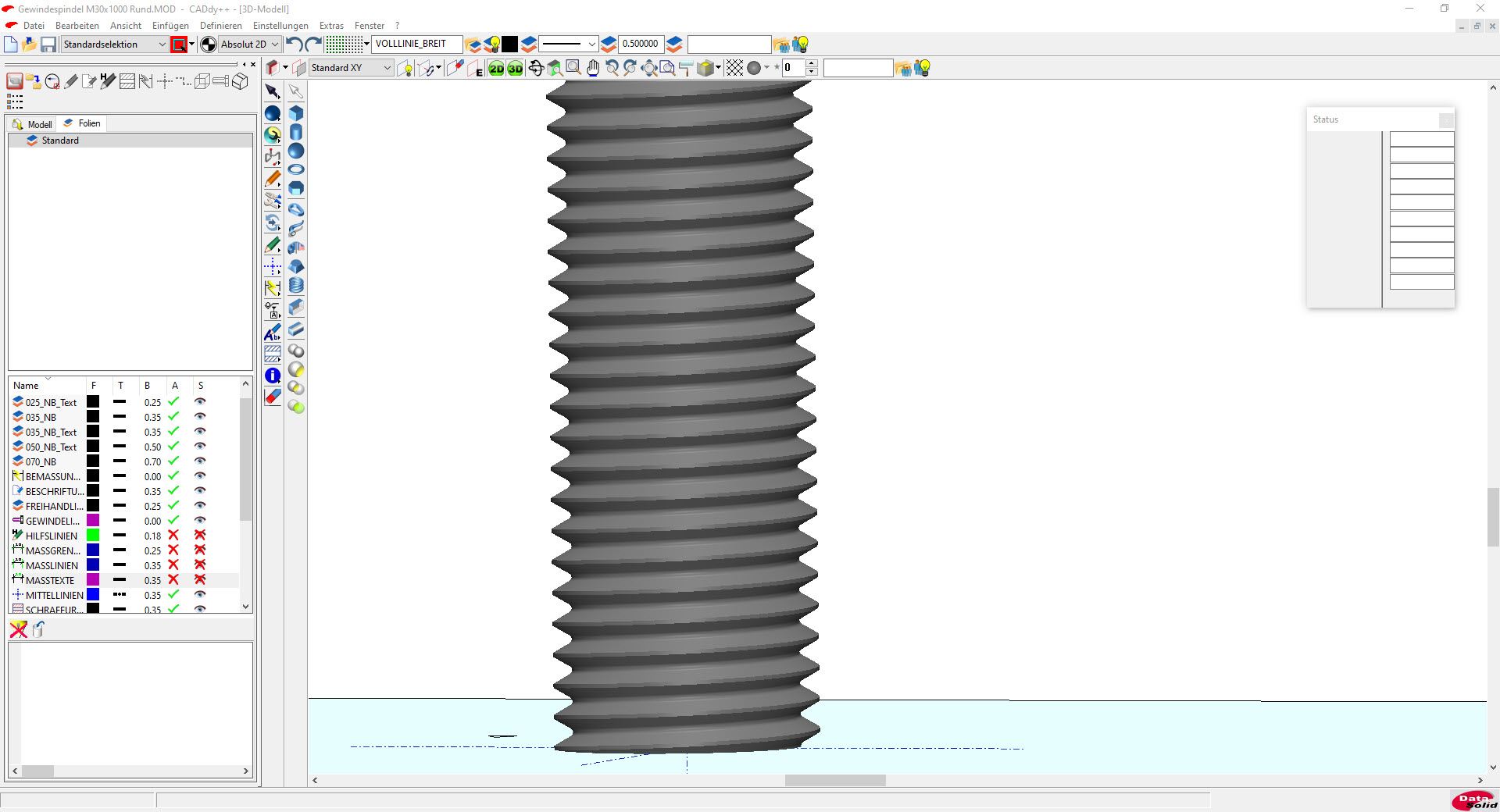Increase the spinner value next to 0
This screenshot has height=812, width=1500.
(812, 64)
